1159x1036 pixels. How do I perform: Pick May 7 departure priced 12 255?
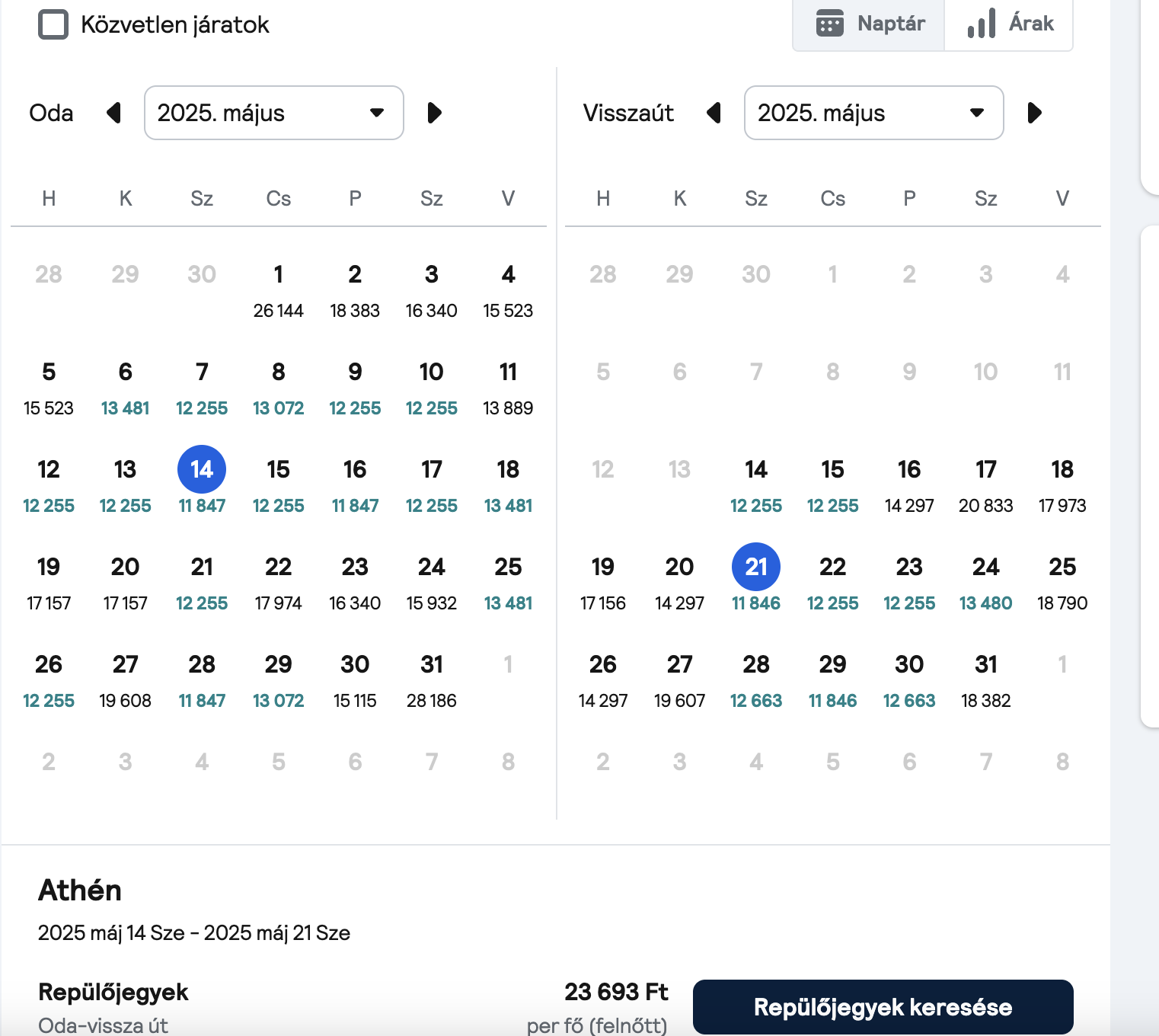pos(202,388)
